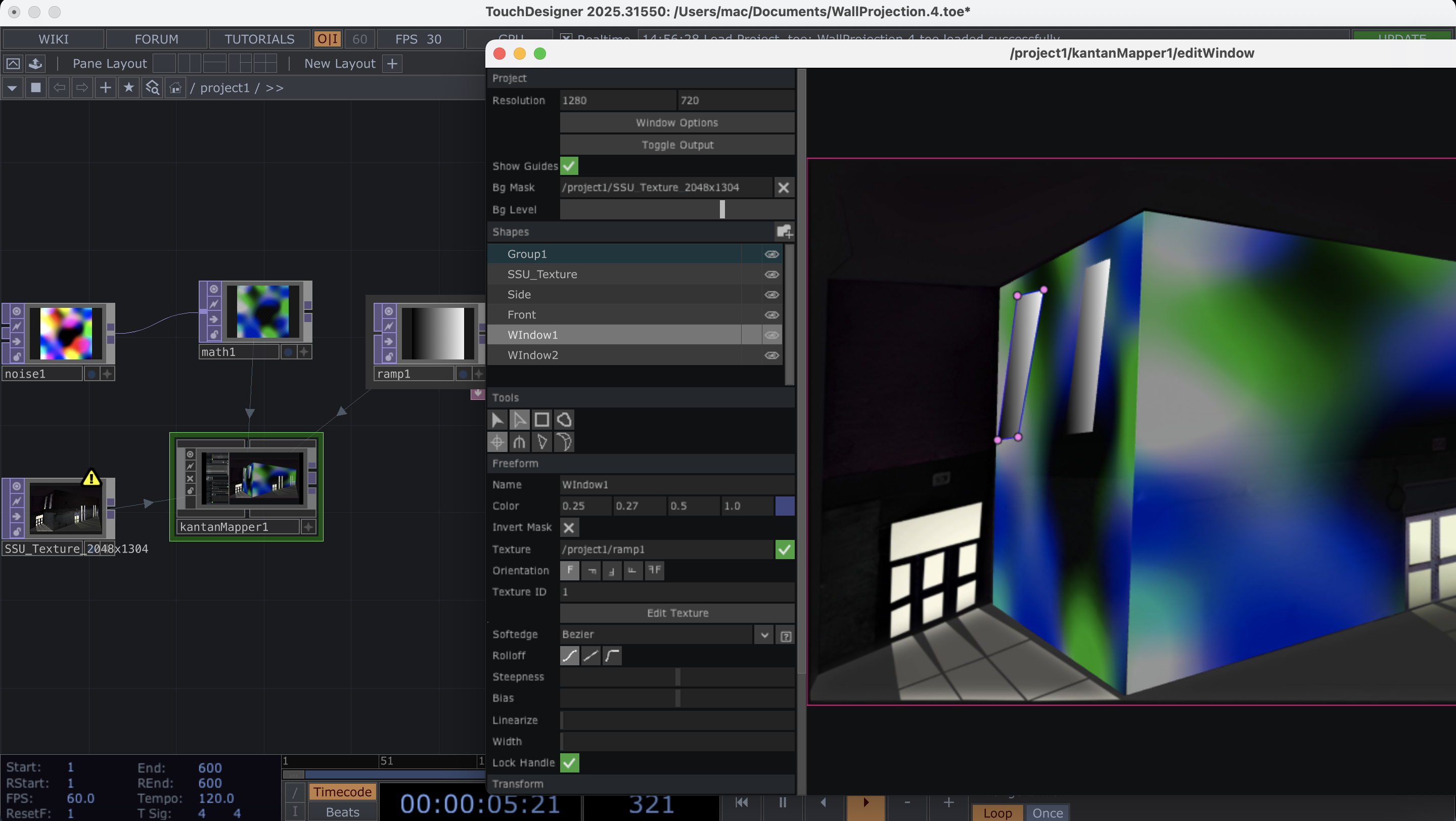Click the TUTORIALS menu item

click(x=259, y=38)
